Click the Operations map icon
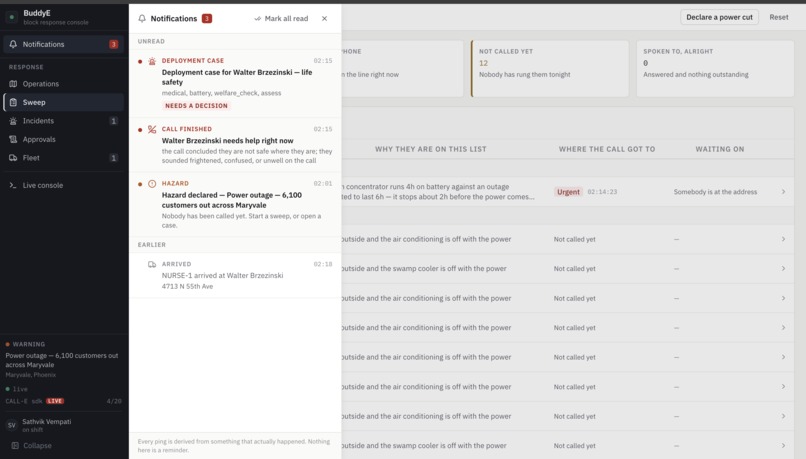806x459 pixels. [x=13, y=84]
